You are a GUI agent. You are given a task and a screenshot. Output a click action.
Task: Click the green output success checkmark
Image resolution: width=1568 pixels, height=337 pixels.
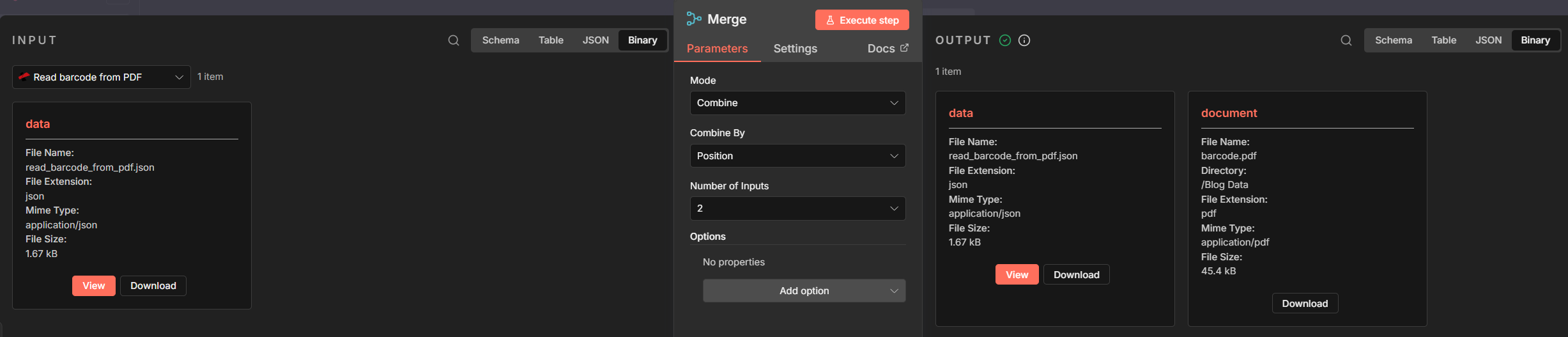(x=1005, y=40)
